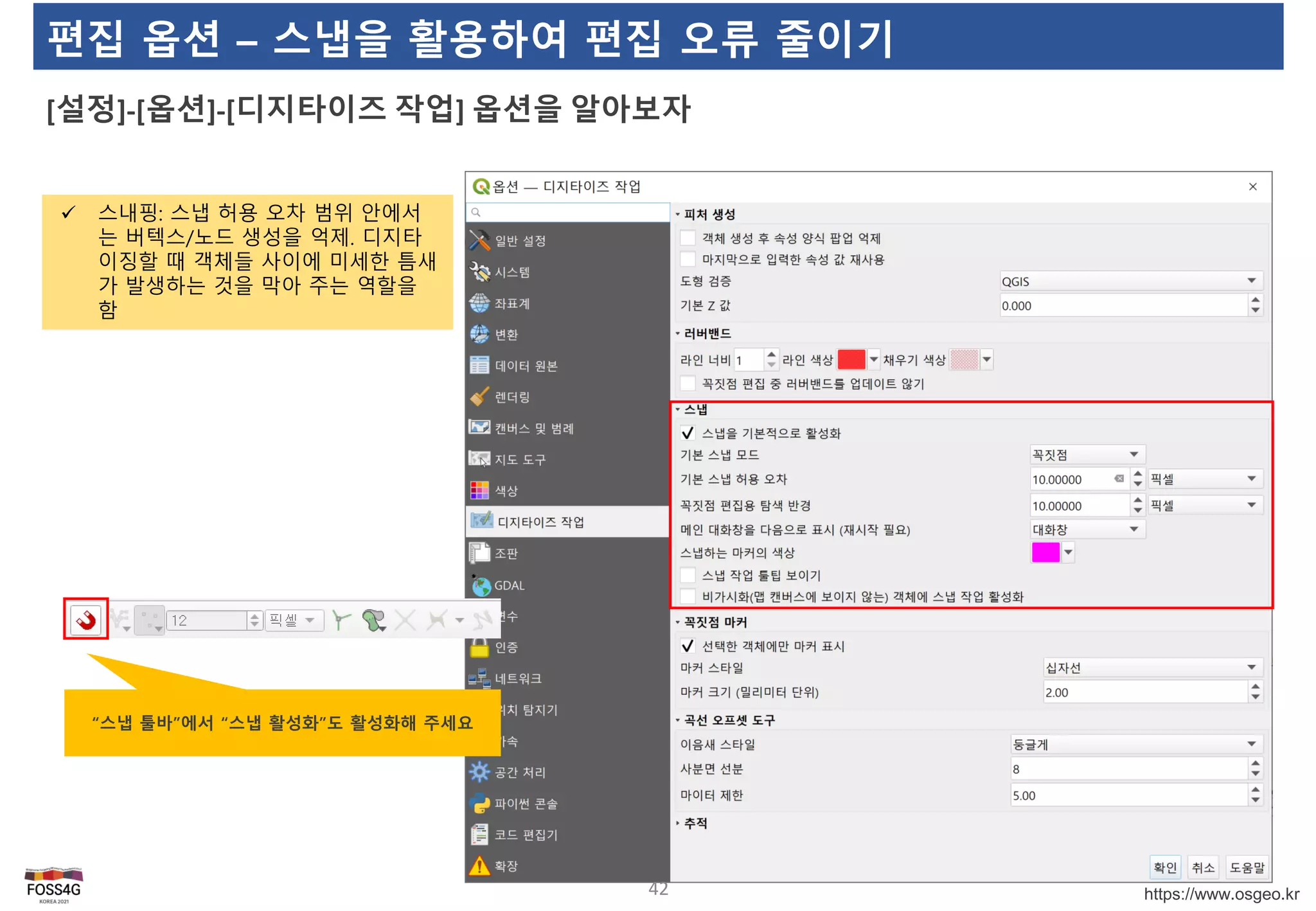The image size is (1316, 911).
Task: Open the 이음새 스타일 둥글게 dropdown
Action: [1137, 744]
